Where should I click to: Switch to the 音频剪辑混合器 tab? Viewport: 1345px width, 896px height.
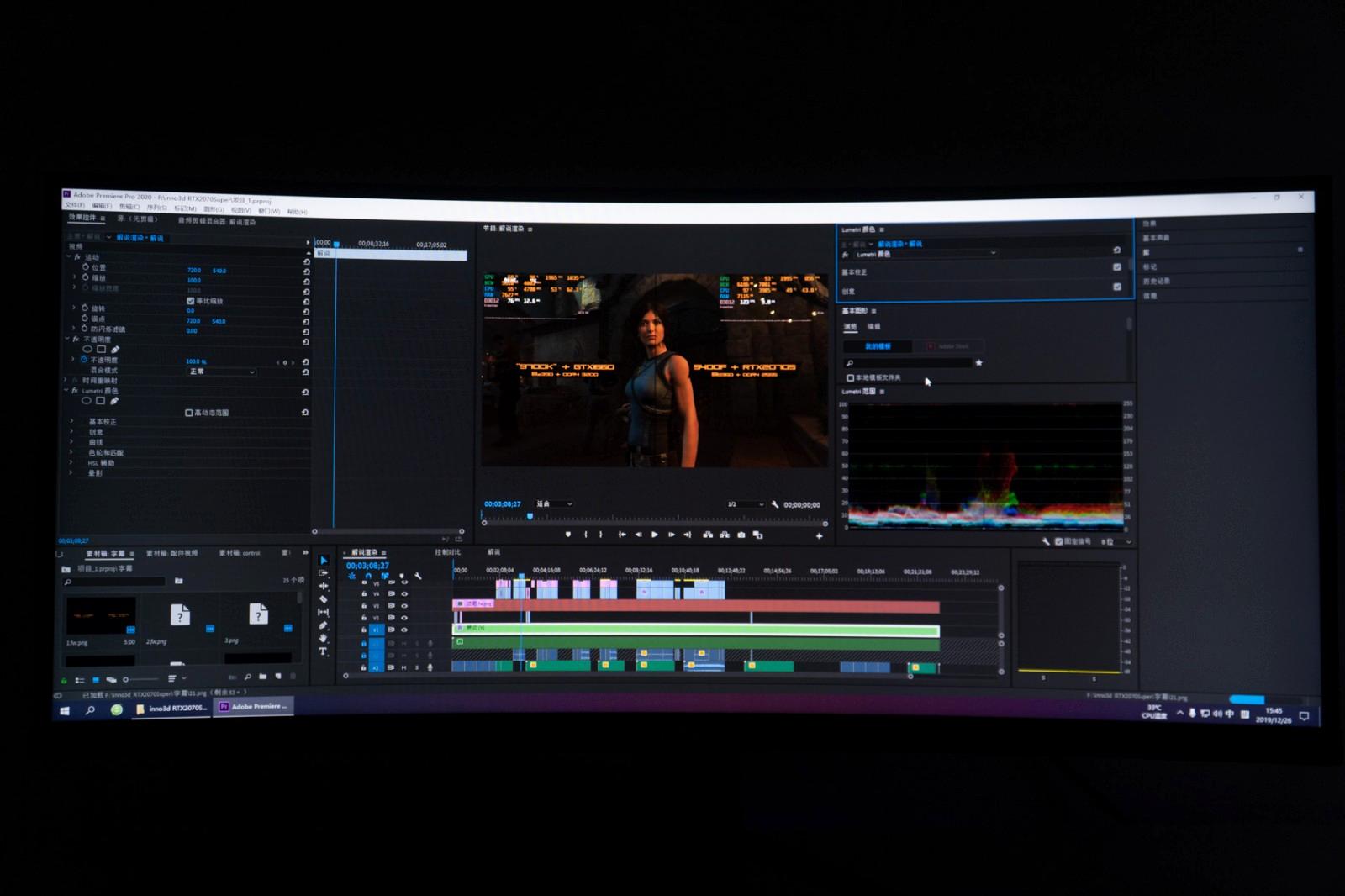216,221
